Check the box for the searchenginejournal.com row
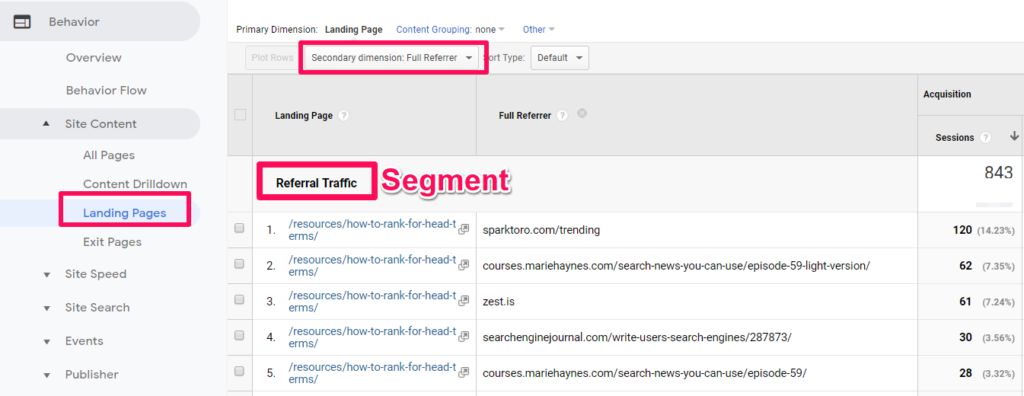This screenshot has height=396, width=1024. (239, 335)
